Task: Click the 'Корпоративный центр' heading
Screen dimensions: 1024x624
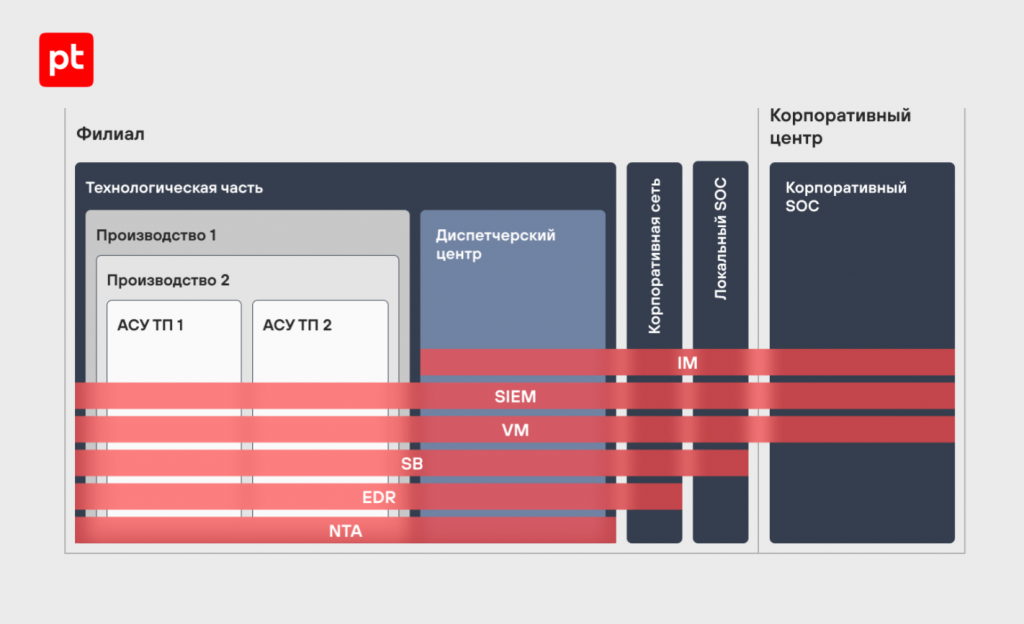Action: pos(840,127)
